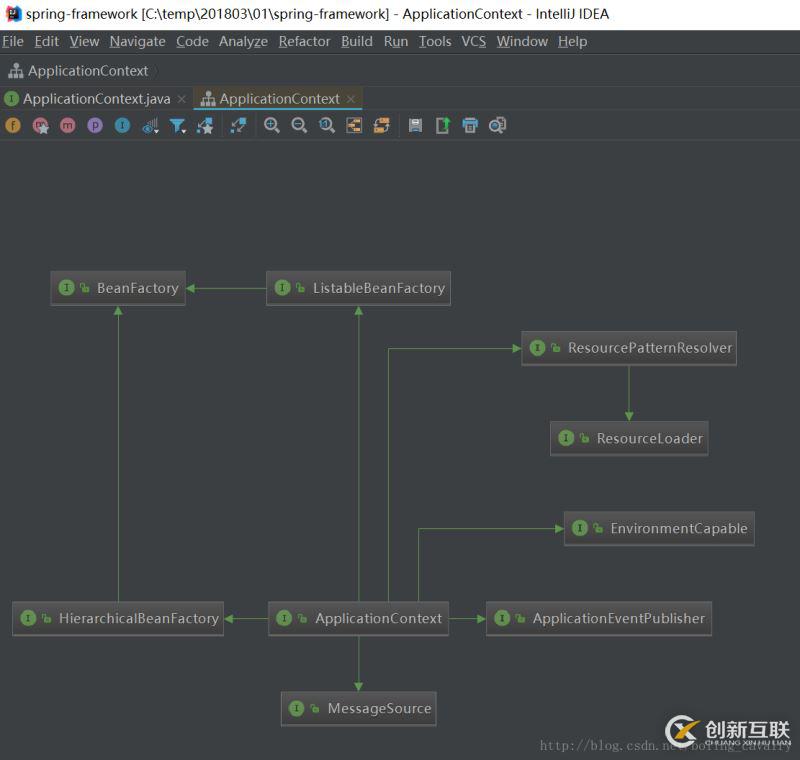
Task: Toggle the Inner Classes display icon
Action: 122,125
